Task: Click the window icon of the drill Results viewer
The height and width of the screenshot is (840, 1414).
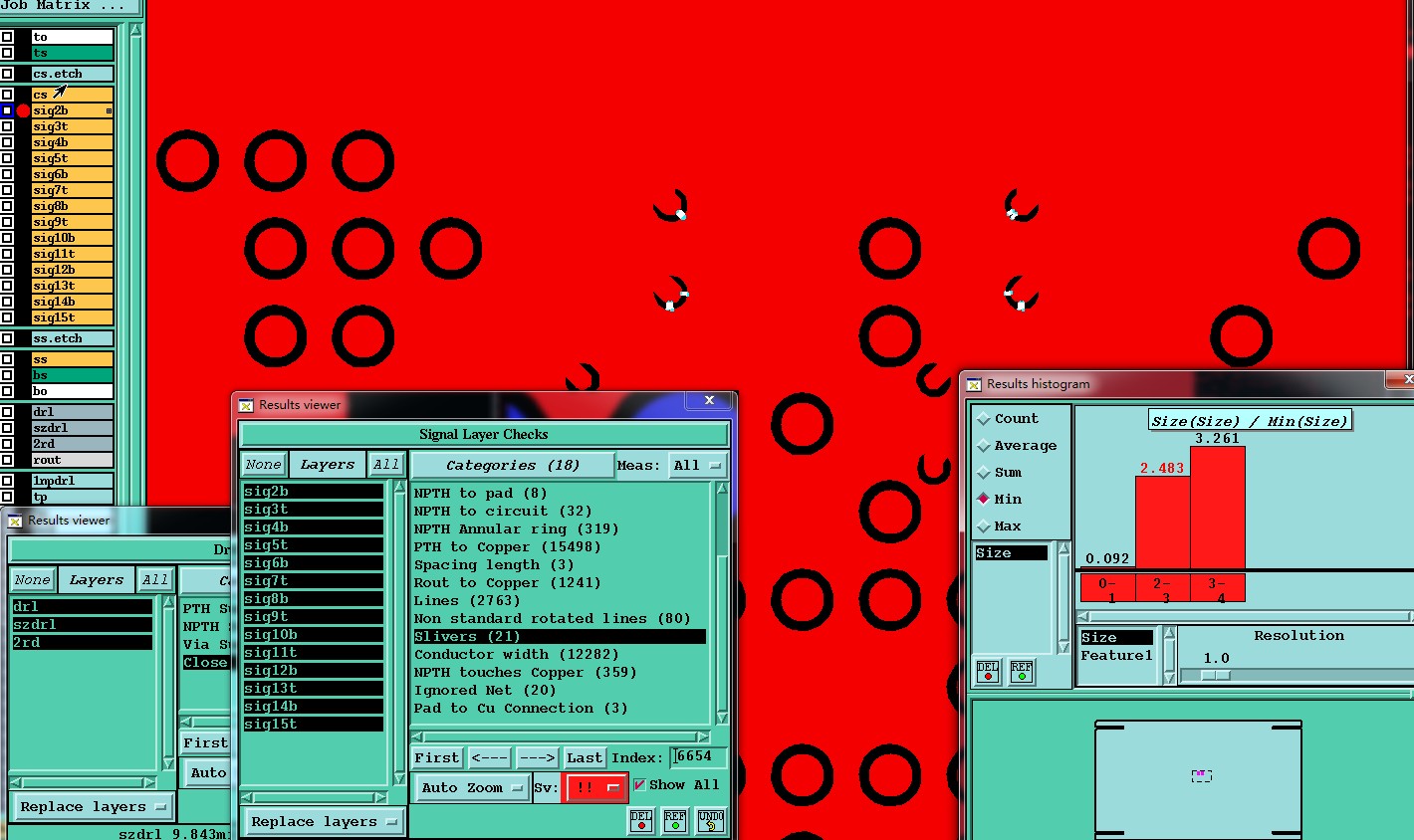Action: [15, 521]
